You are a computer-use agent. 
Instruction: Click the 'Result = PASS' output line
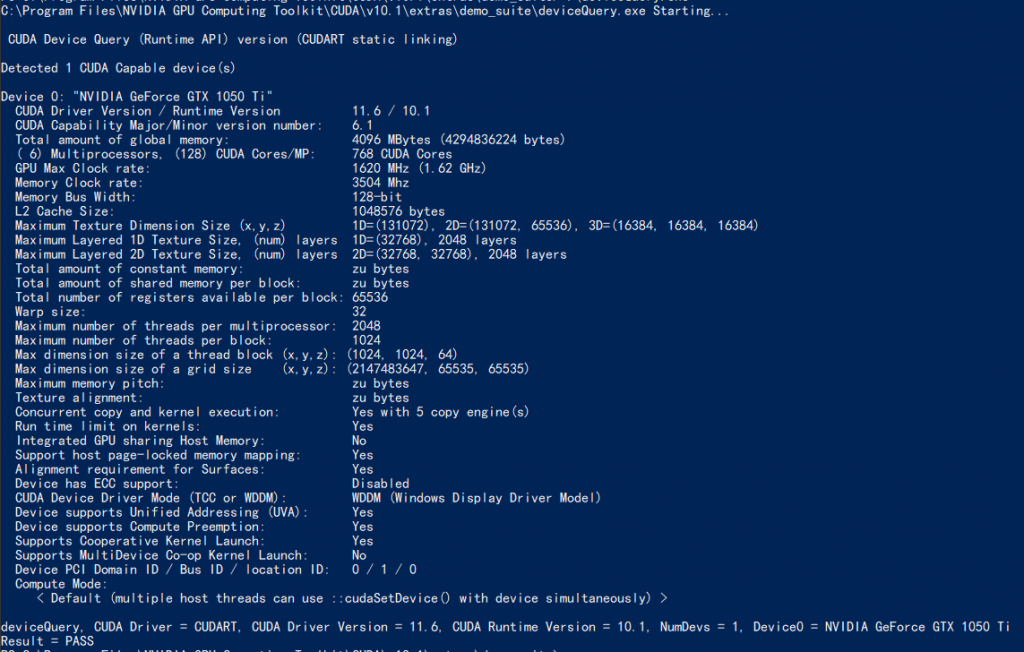coord(47,641)
